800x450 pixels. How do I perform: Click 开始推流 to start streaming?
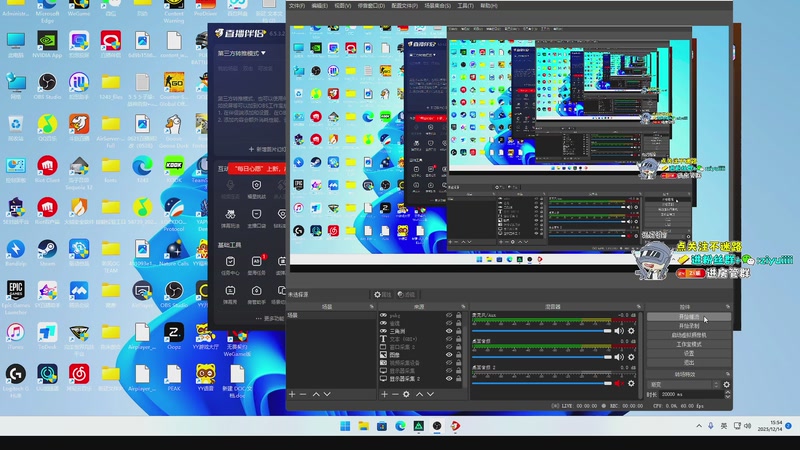[689, 317]
